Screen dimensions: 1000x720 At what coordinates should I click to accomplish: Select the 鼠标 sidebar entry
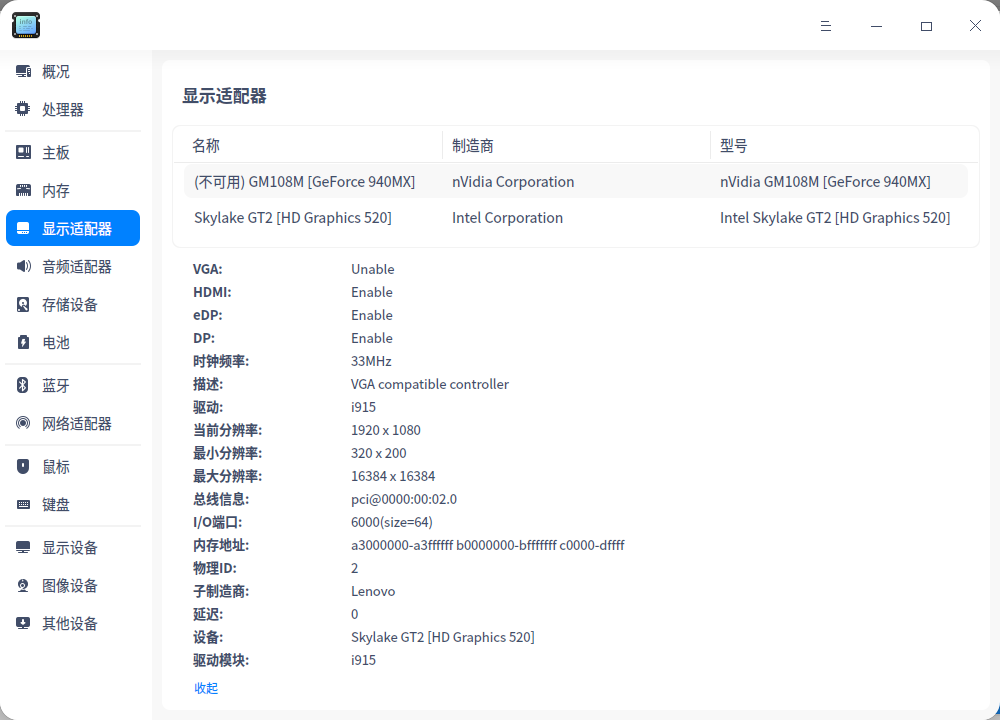coord(73,466)
